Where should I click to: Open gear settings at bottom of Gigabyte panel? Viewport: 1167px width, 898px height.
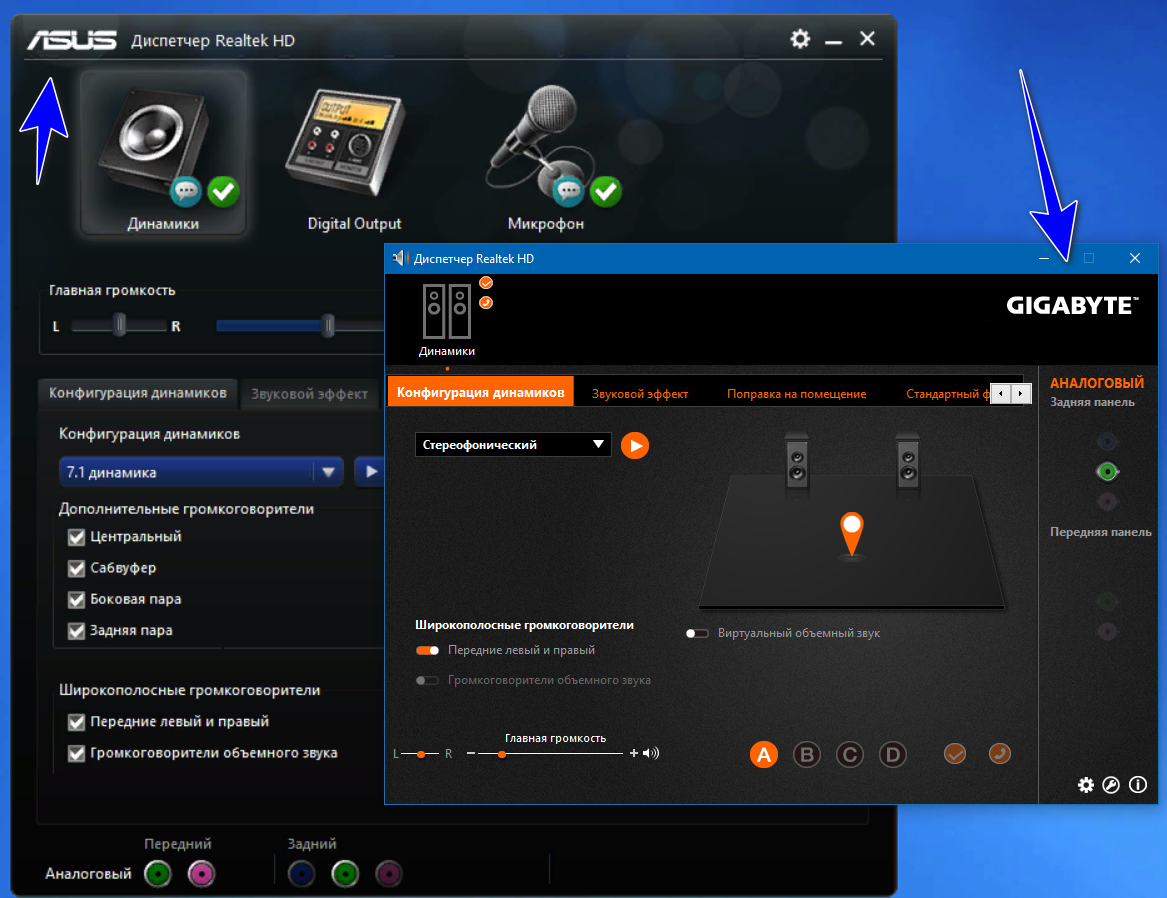[x=1086, y=785]
